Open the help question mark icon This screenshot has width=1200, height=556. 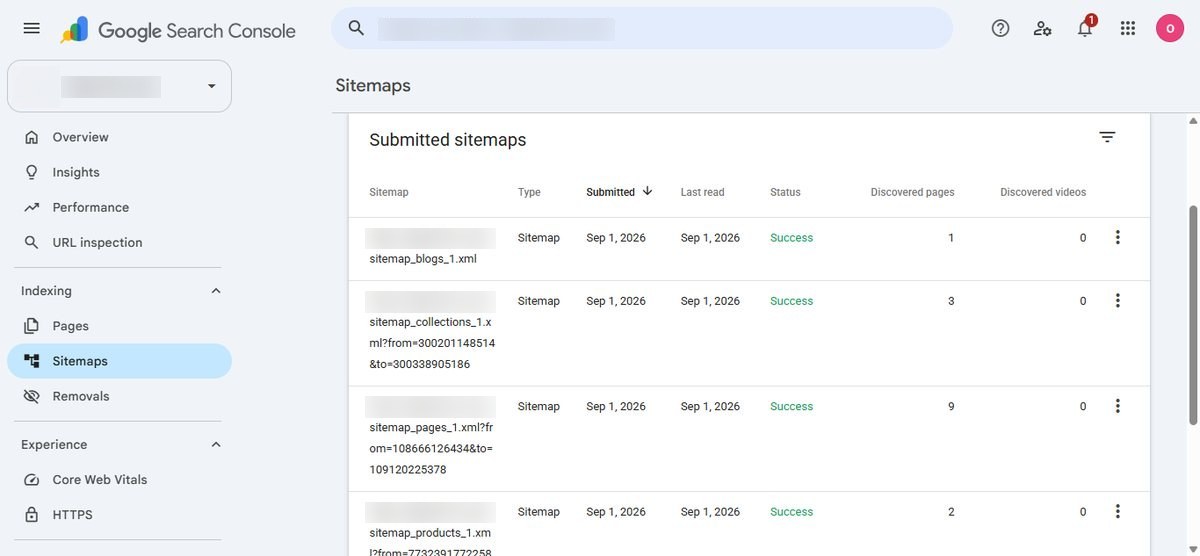click(1000, 28)
